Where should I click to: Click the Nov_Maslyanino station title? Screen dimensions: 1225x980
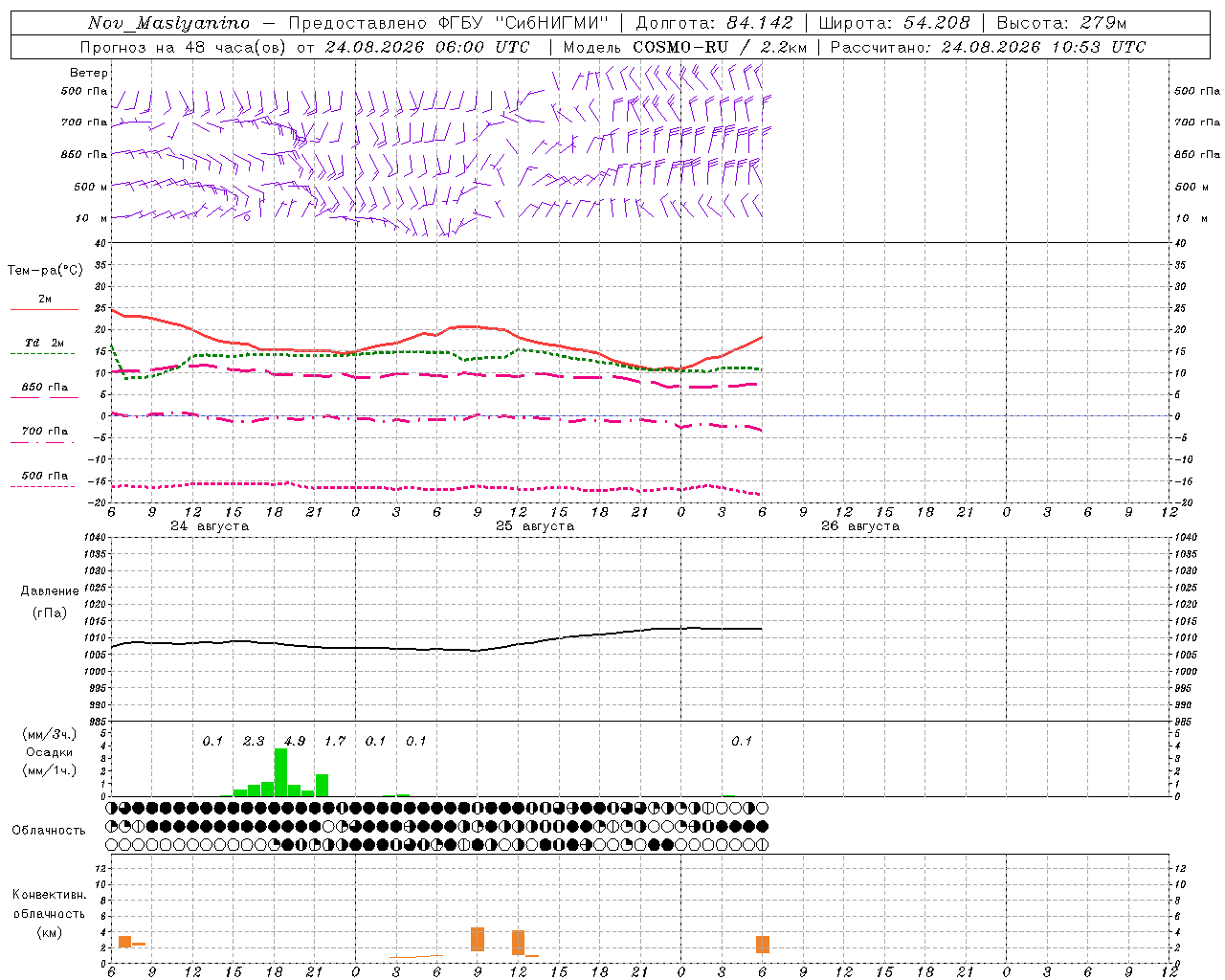168,23
